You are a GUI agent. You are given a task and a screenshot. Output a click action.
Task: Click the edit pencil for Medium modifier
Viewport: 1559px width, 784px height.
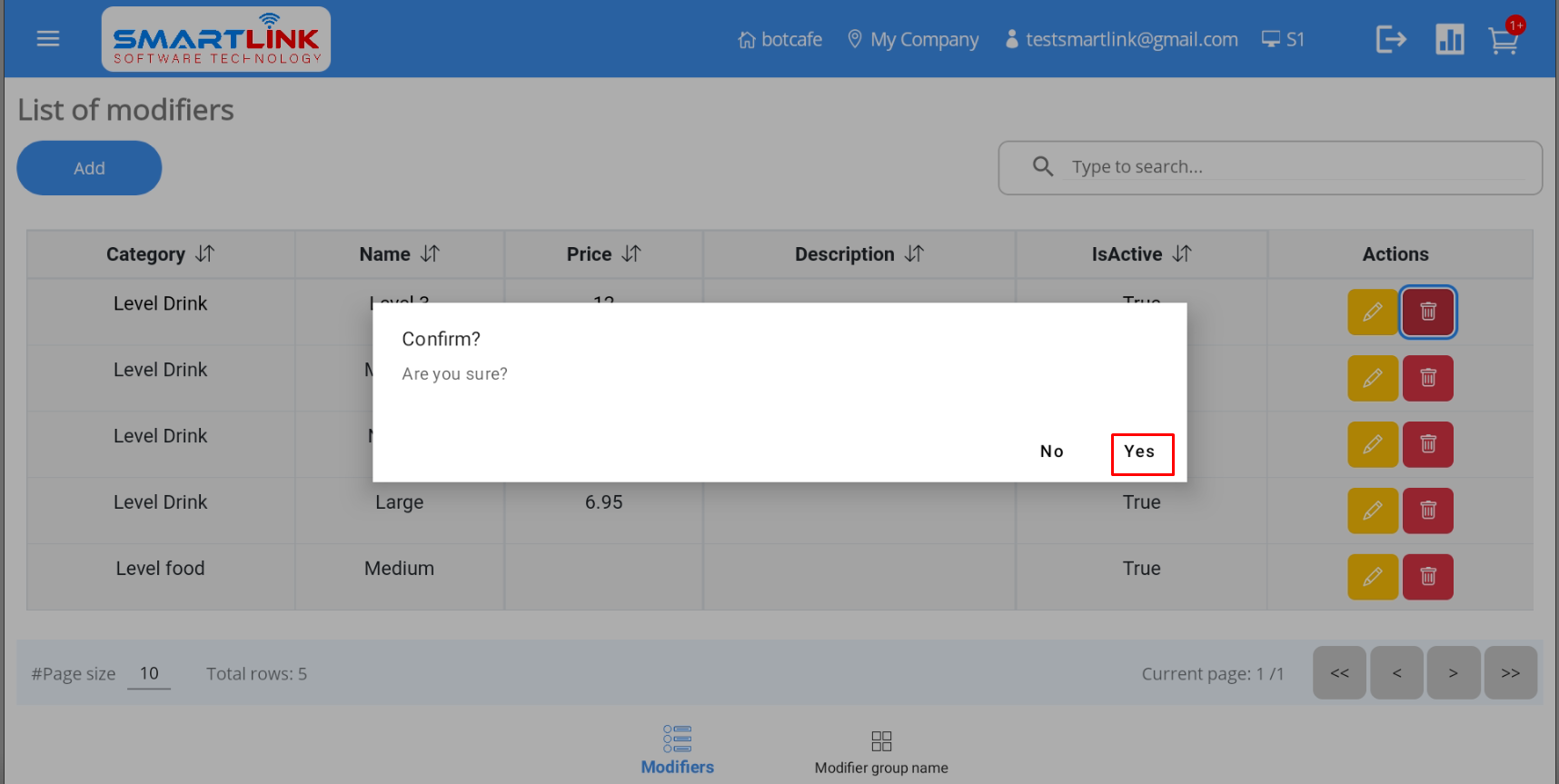pos(1372,577)
